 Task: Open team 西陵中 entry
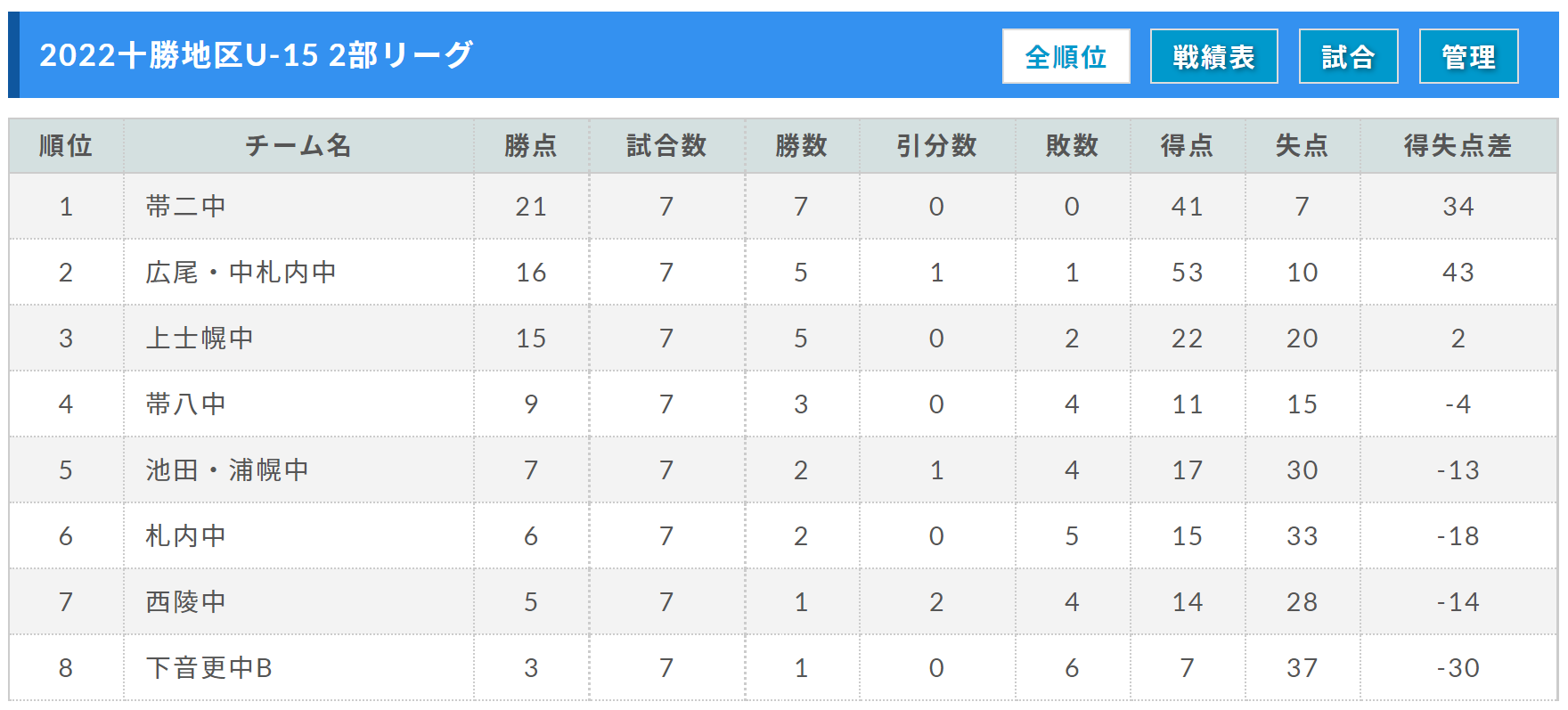tap(185, 602)
